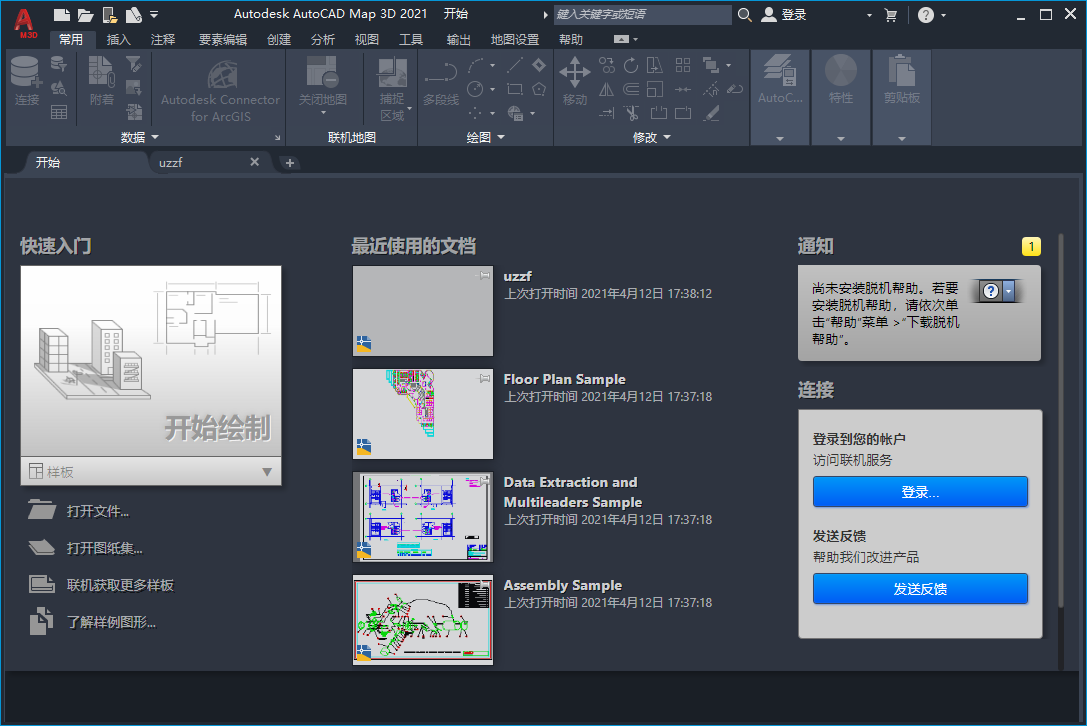Pin the Floor Plan Sample recent document

click(x=485, y=379)
